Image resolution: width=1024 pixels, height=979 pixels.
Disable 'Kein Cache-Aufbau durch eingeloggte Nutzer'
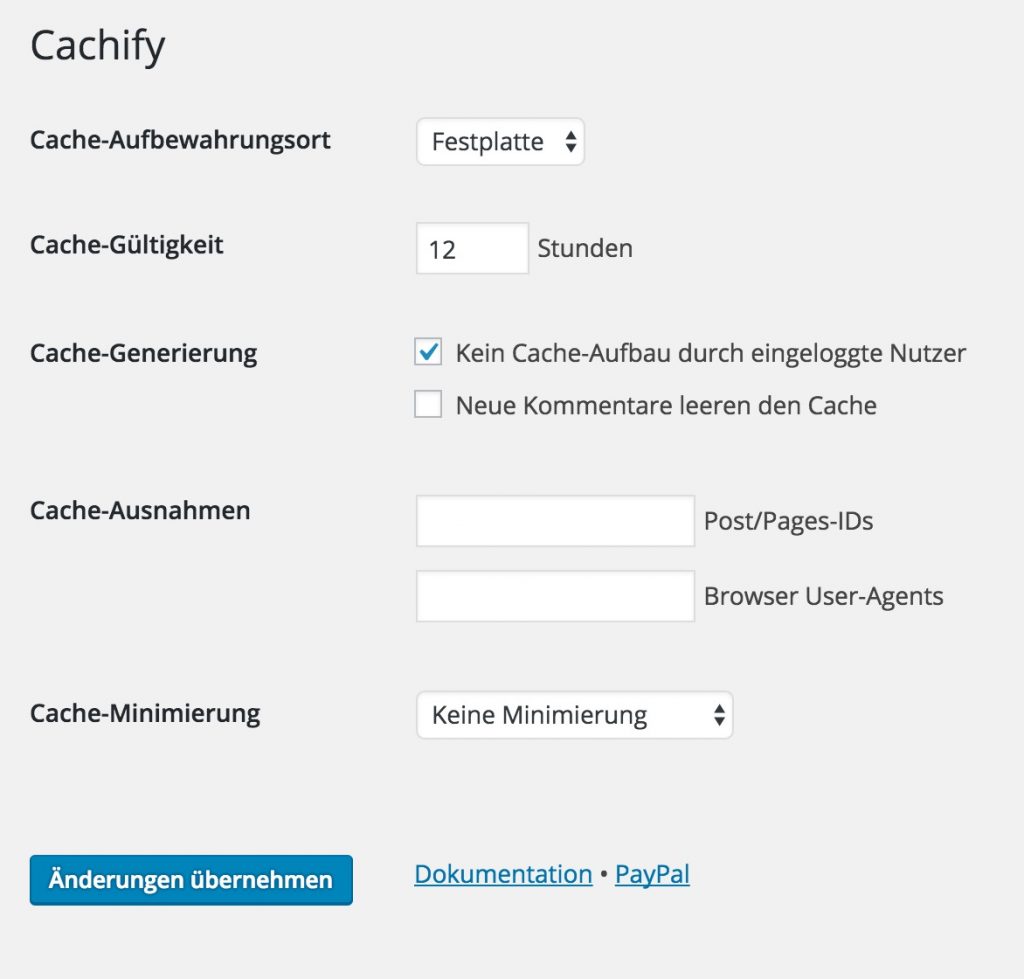coord(428,352)
